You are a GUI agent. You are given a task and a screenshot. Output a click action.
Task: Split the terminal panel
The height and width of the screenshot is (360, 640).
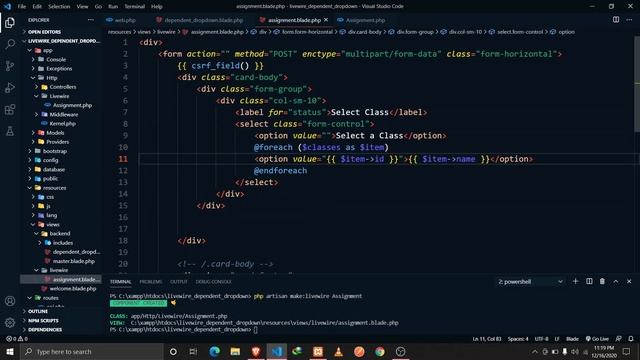[589, 281]
